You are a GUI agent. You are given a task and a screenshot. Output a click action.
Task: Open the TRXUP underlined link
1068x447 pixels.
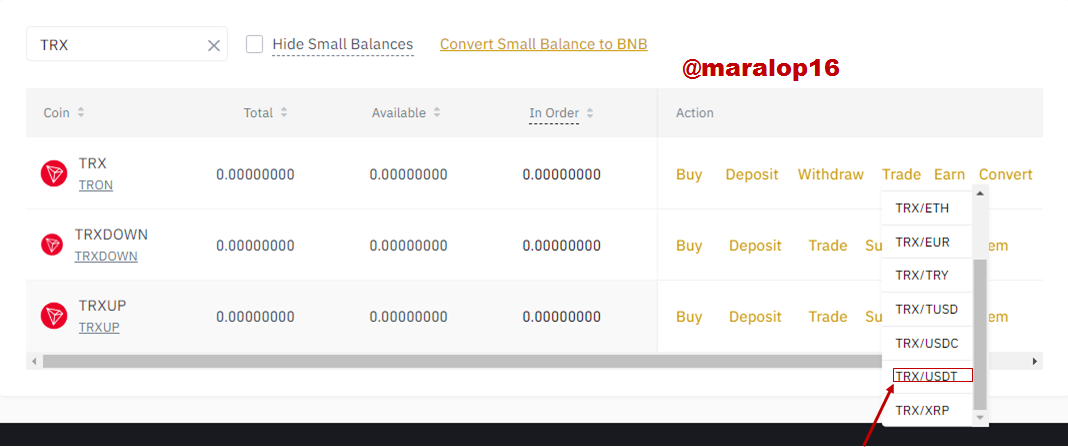point(99,327)
